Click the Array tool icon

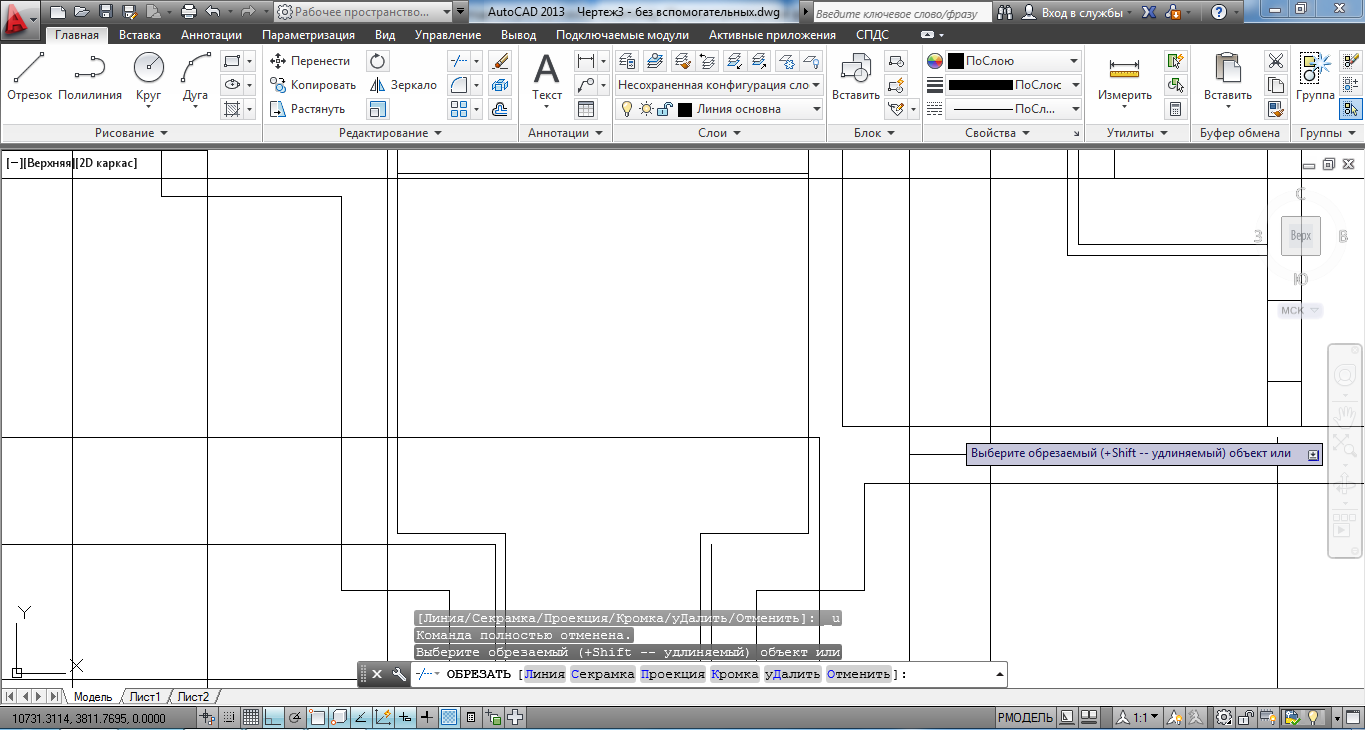pyautogui.click(x=459, y=109)
